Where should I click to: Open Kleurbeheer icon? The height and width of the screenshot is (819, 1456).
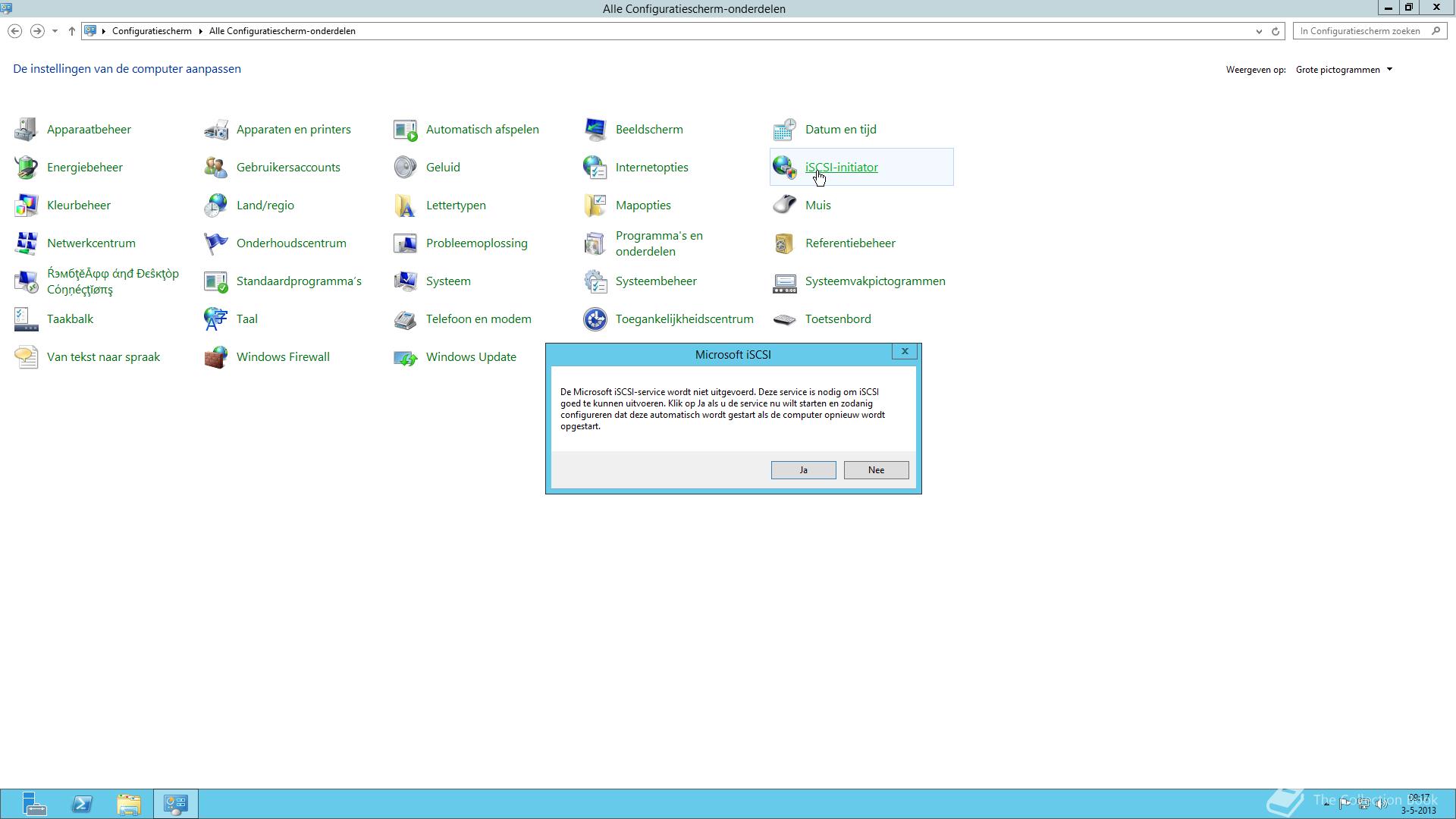[x=26, y=206]
